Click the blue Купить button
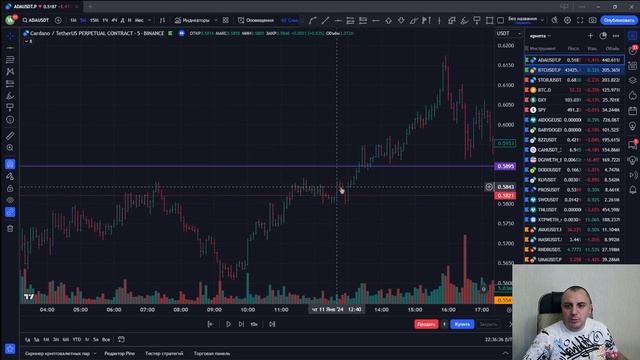640x360 pixels. [x=462, y=324]
